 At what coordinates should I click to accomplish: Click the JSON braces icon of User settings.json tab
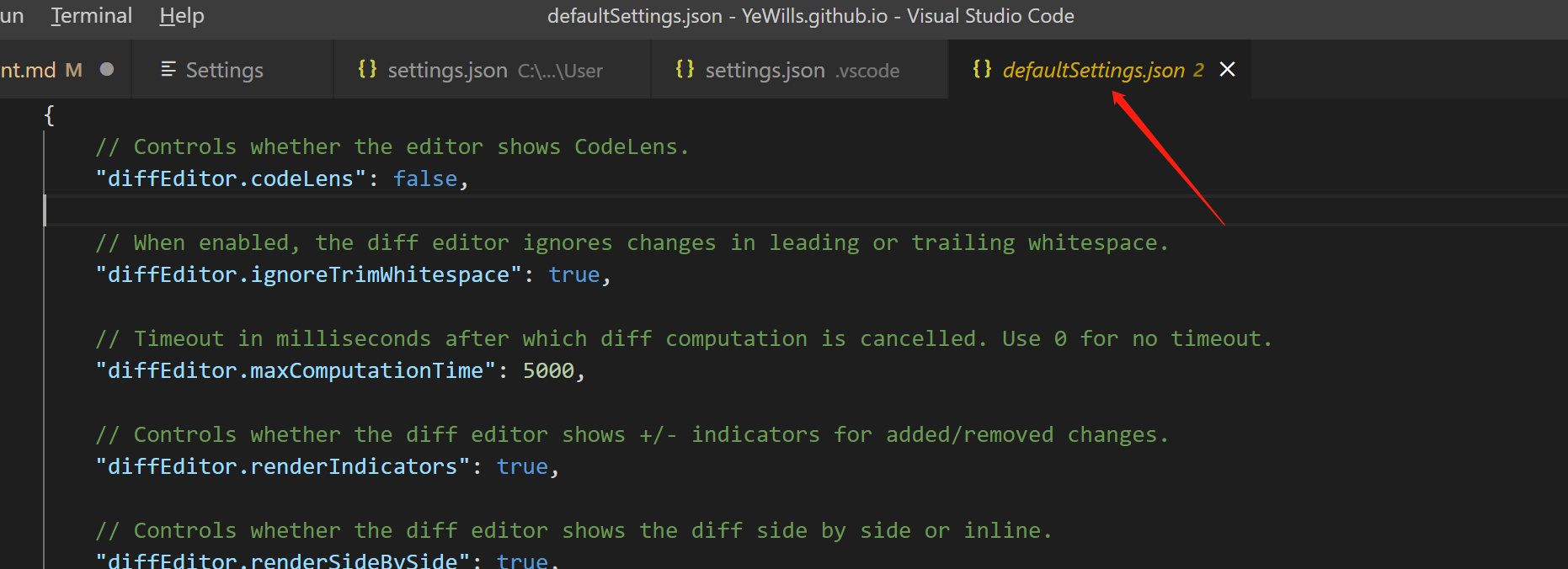[367, 69]
